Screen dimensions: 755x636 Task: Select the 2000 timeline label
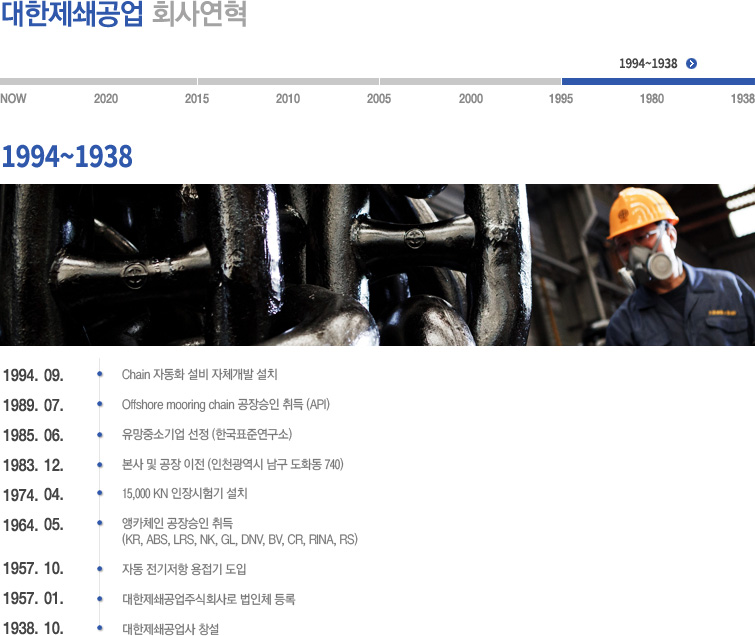tap(471, 99)
